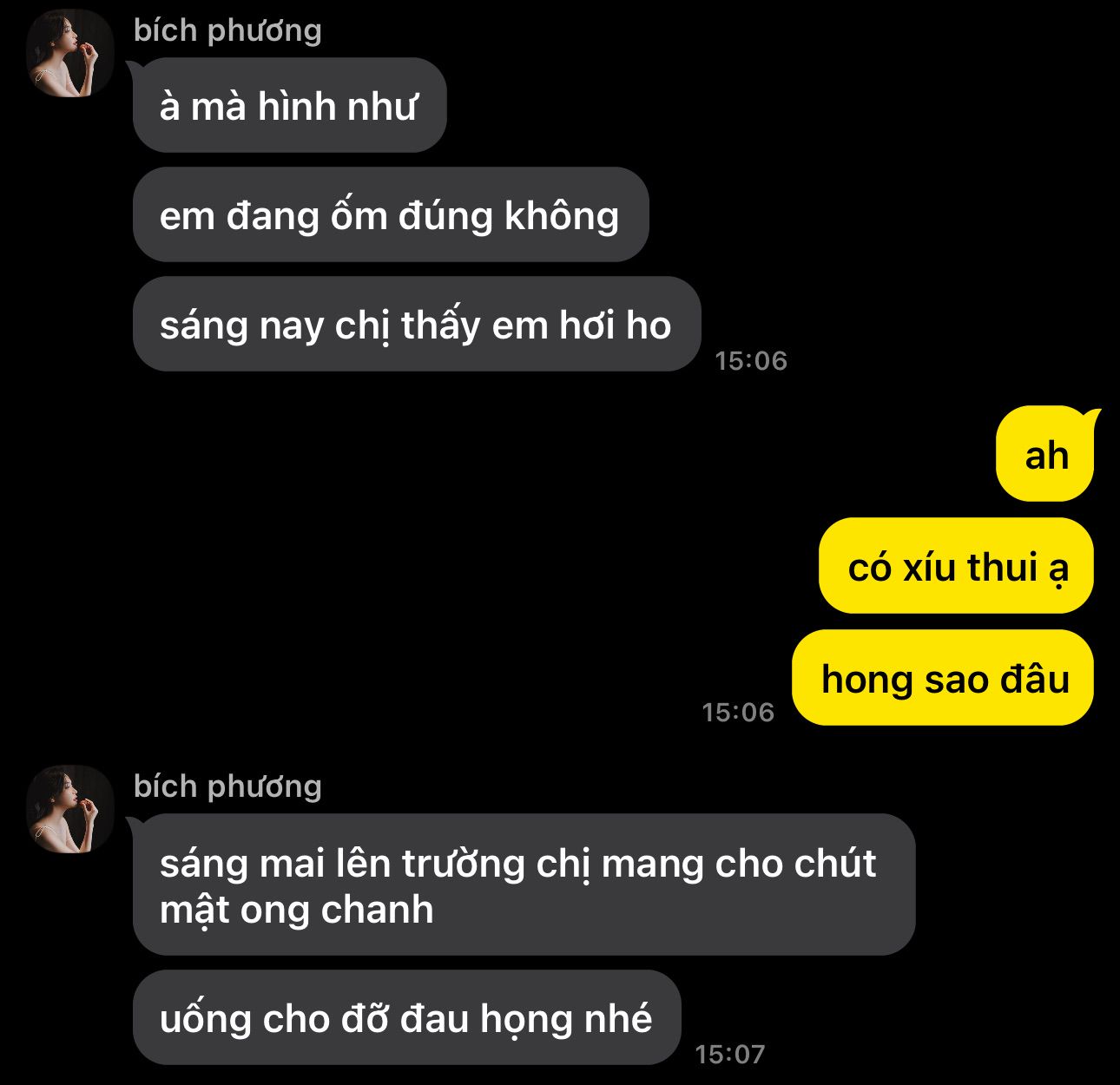Viewport: 1120px width, 1085px height.
Task: Select the yellow 'hong sao đâu' bubble
Action: pyautogui.click(x=943, y=678)
